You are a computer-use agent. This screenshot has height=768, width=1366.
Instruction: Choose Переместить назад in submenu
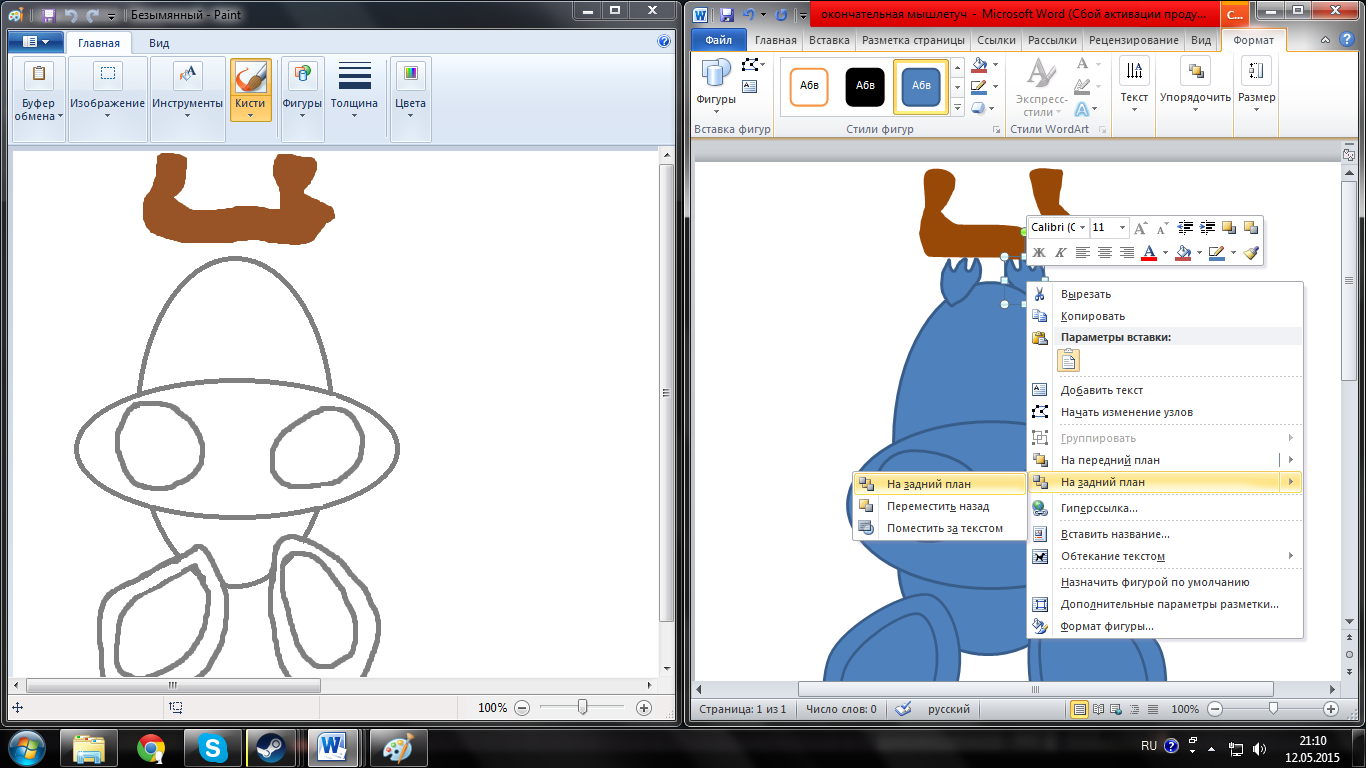[x=939, y=506]
